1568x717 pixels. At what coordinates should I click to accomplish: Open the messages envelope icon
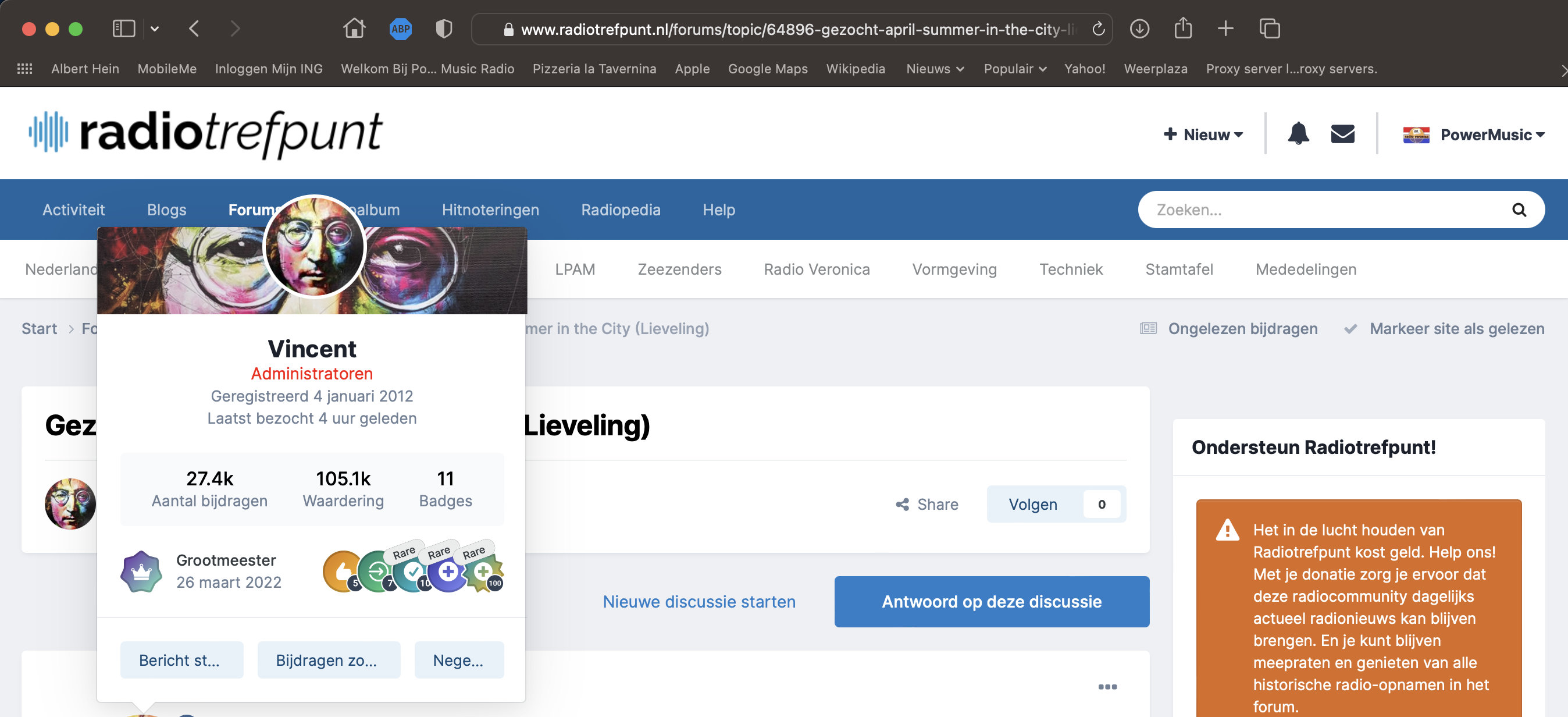click(x=1342, y=134)
